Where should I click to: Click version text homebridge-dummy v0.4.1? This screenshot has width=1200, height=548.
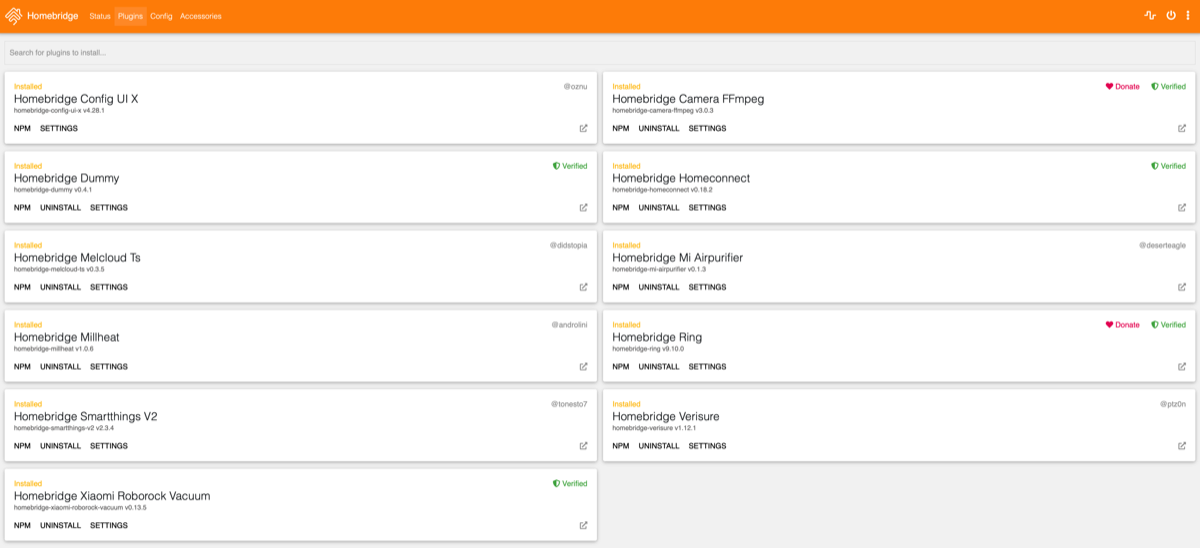coord(53,190)
